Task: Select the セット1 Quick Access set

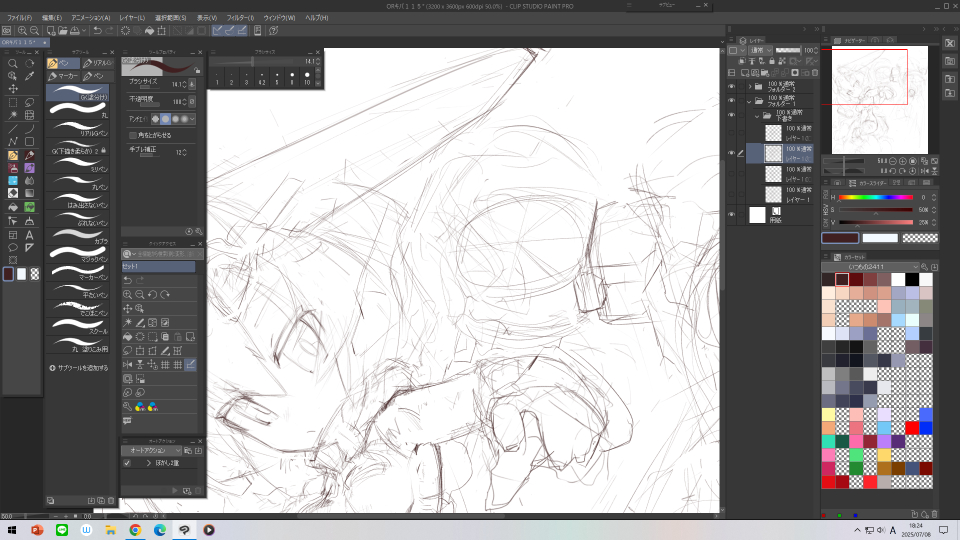Action: 159,266
